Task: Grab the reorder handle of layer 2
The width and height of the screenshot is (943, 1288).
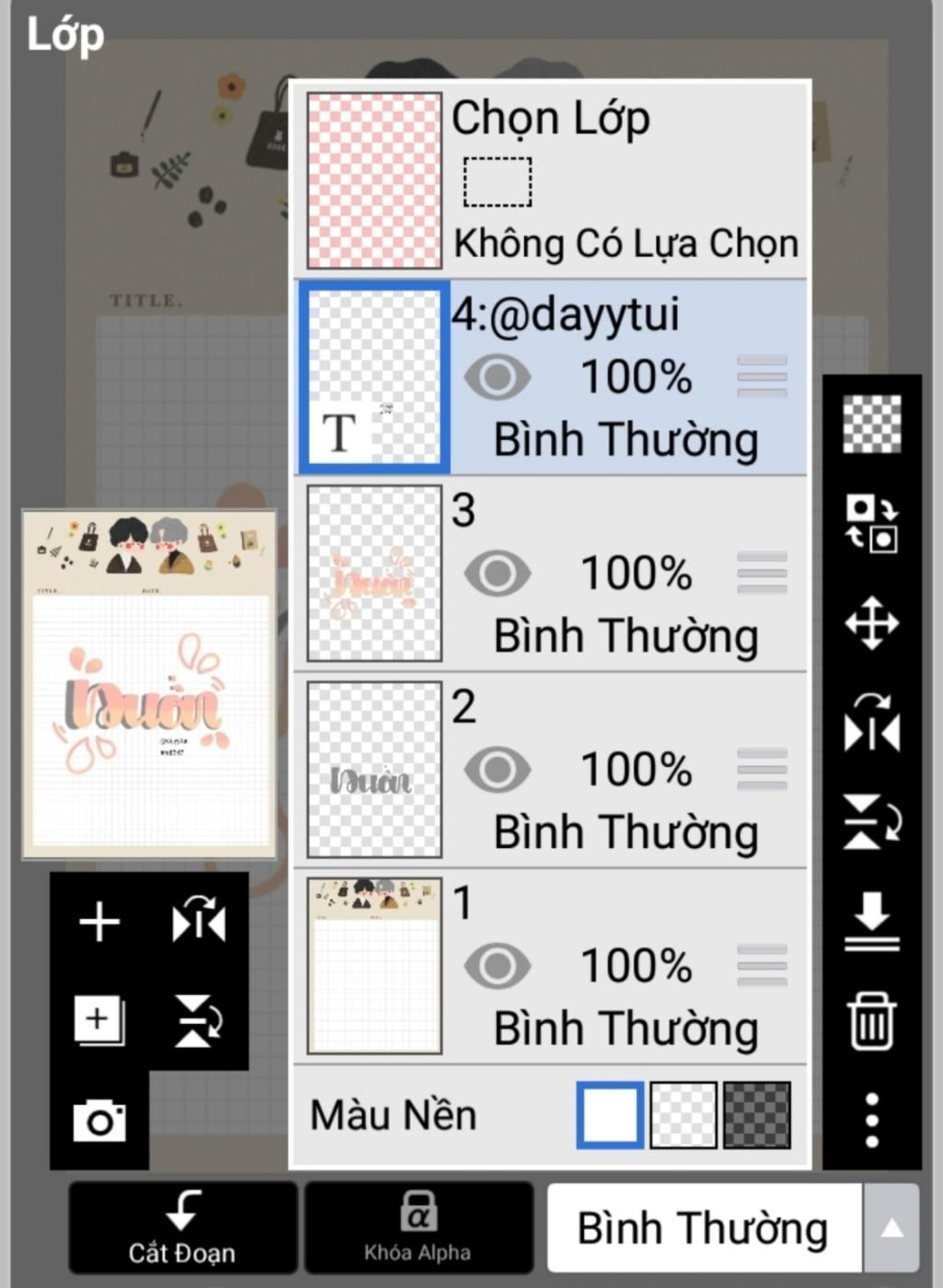Action: (x=763, y=770)
